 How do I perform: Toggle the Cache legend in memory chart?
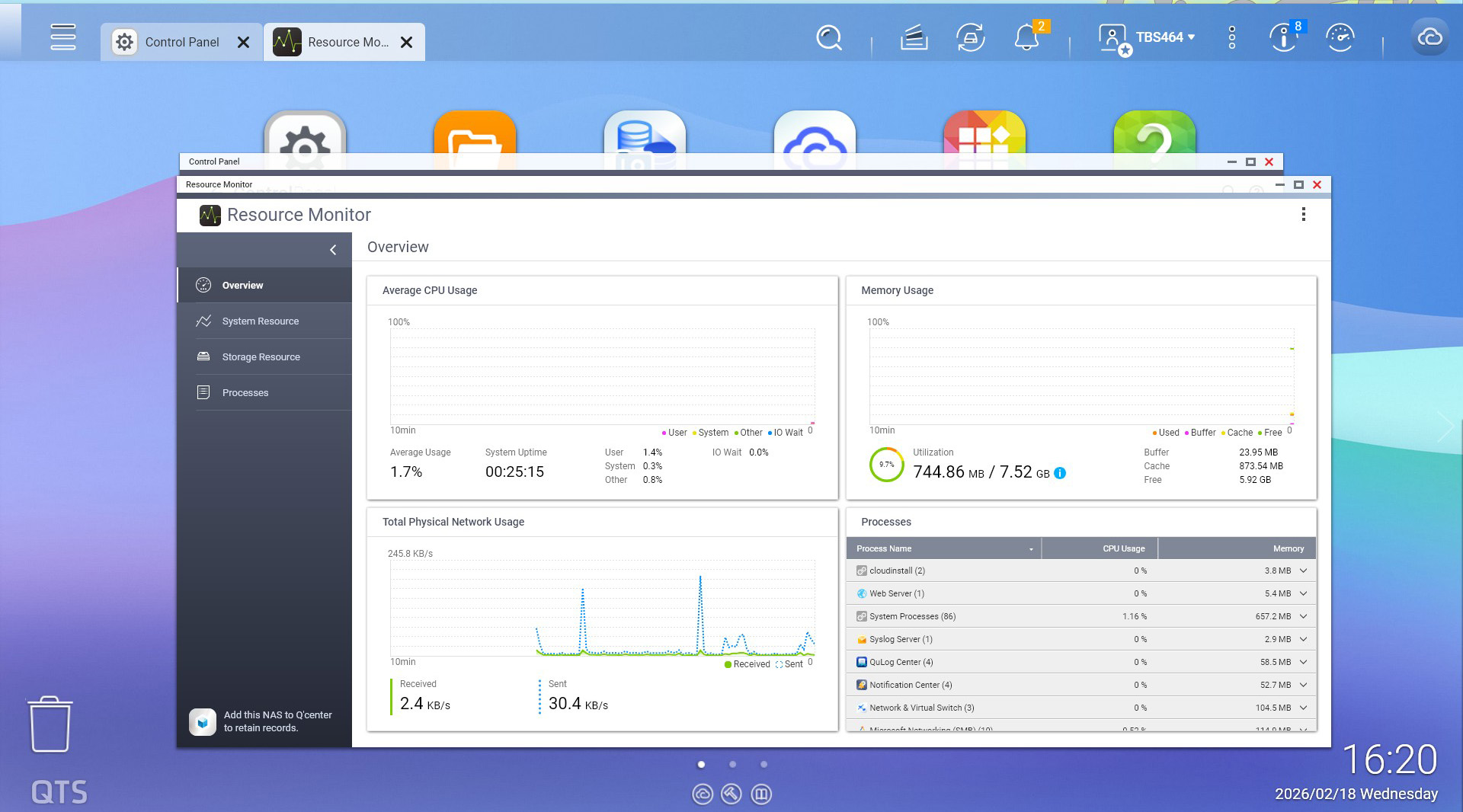[x=1238, y=433]
